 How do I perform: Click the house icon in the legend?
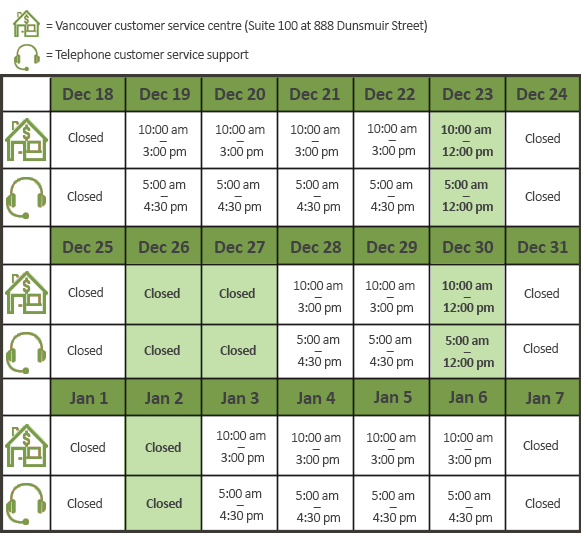26,24
